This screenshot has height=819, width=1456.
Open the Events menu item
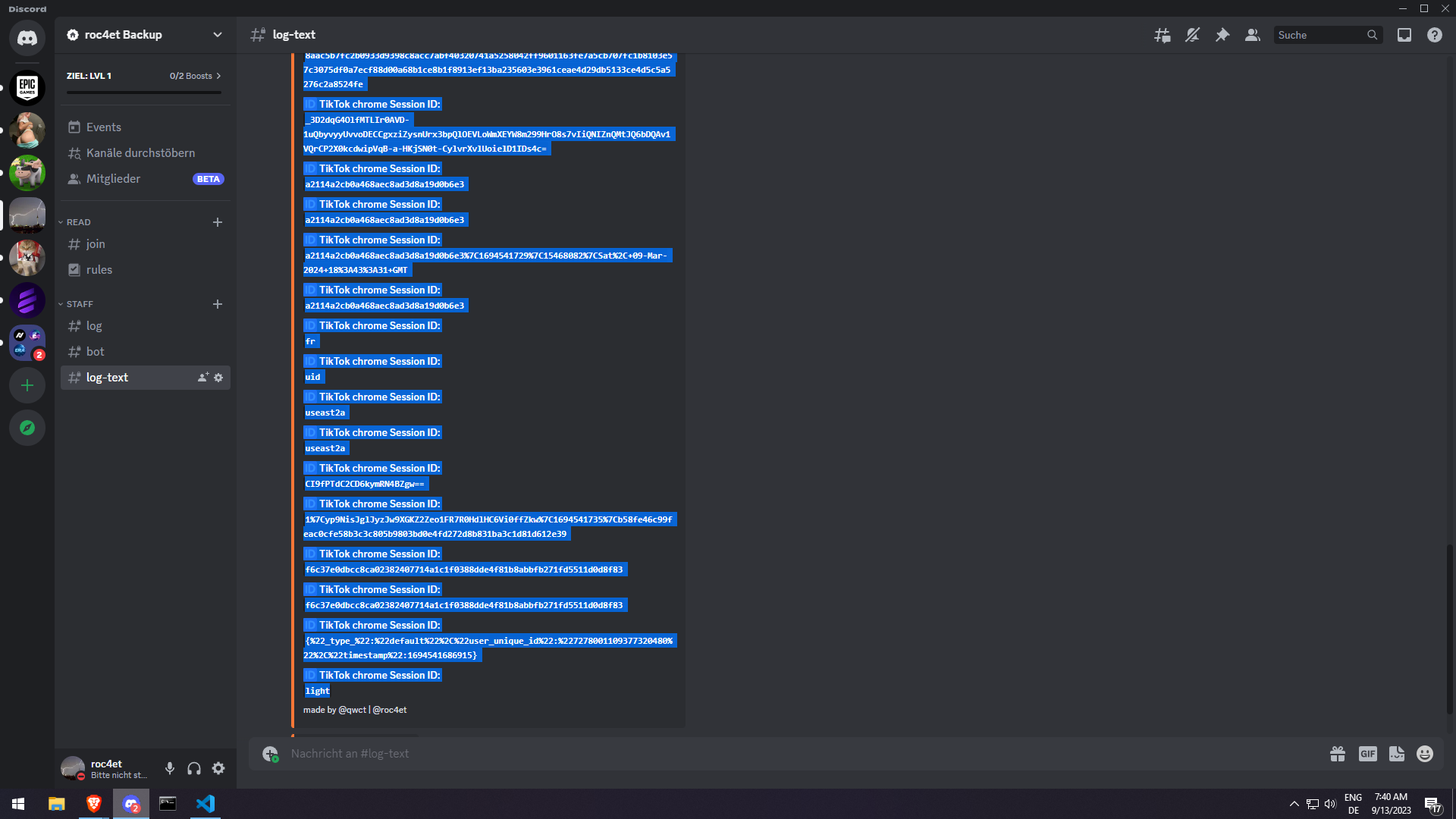[103, 127]
